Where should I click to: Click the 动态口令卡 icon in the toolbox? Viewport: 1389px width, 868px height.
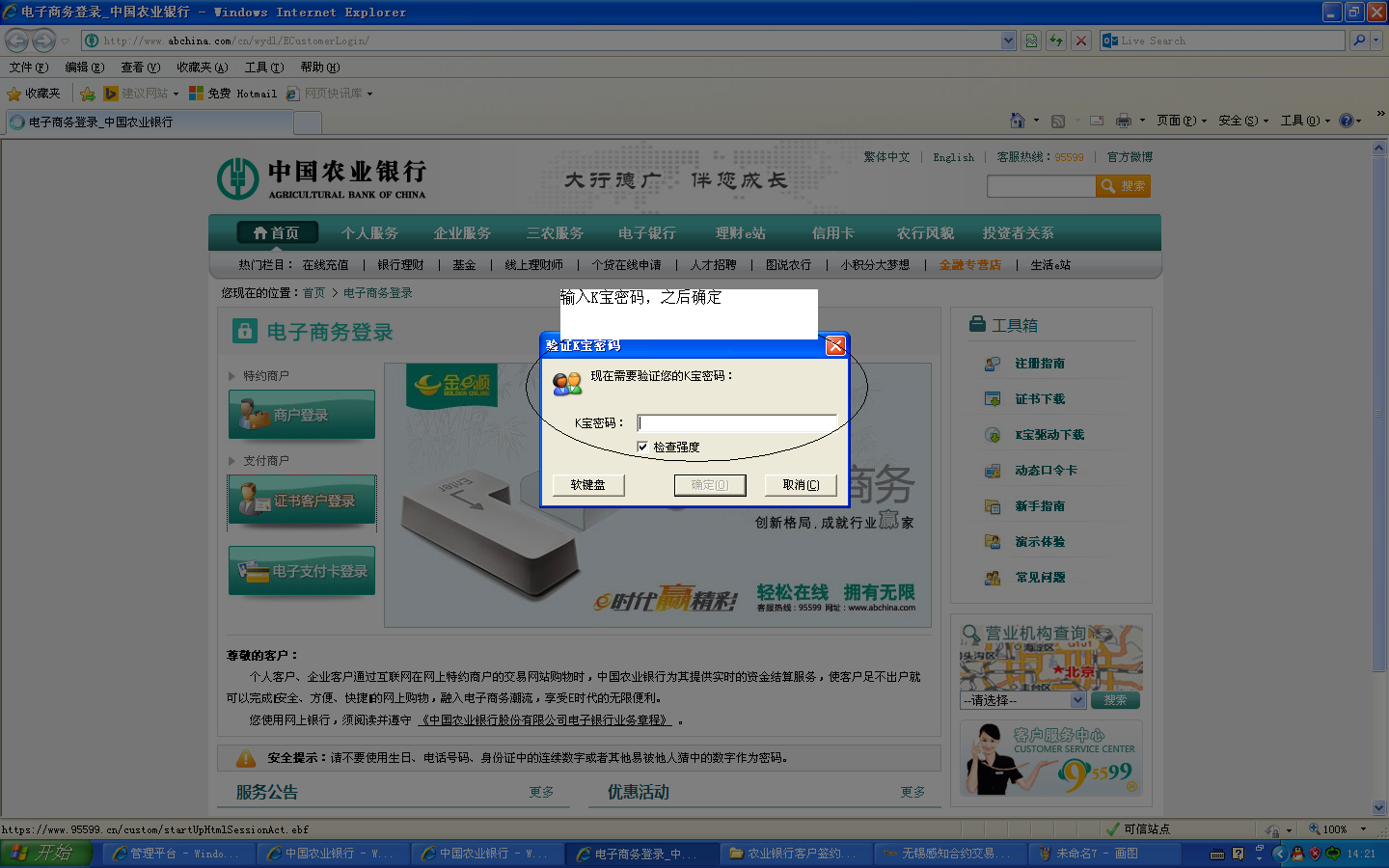[x=992, y=471]
